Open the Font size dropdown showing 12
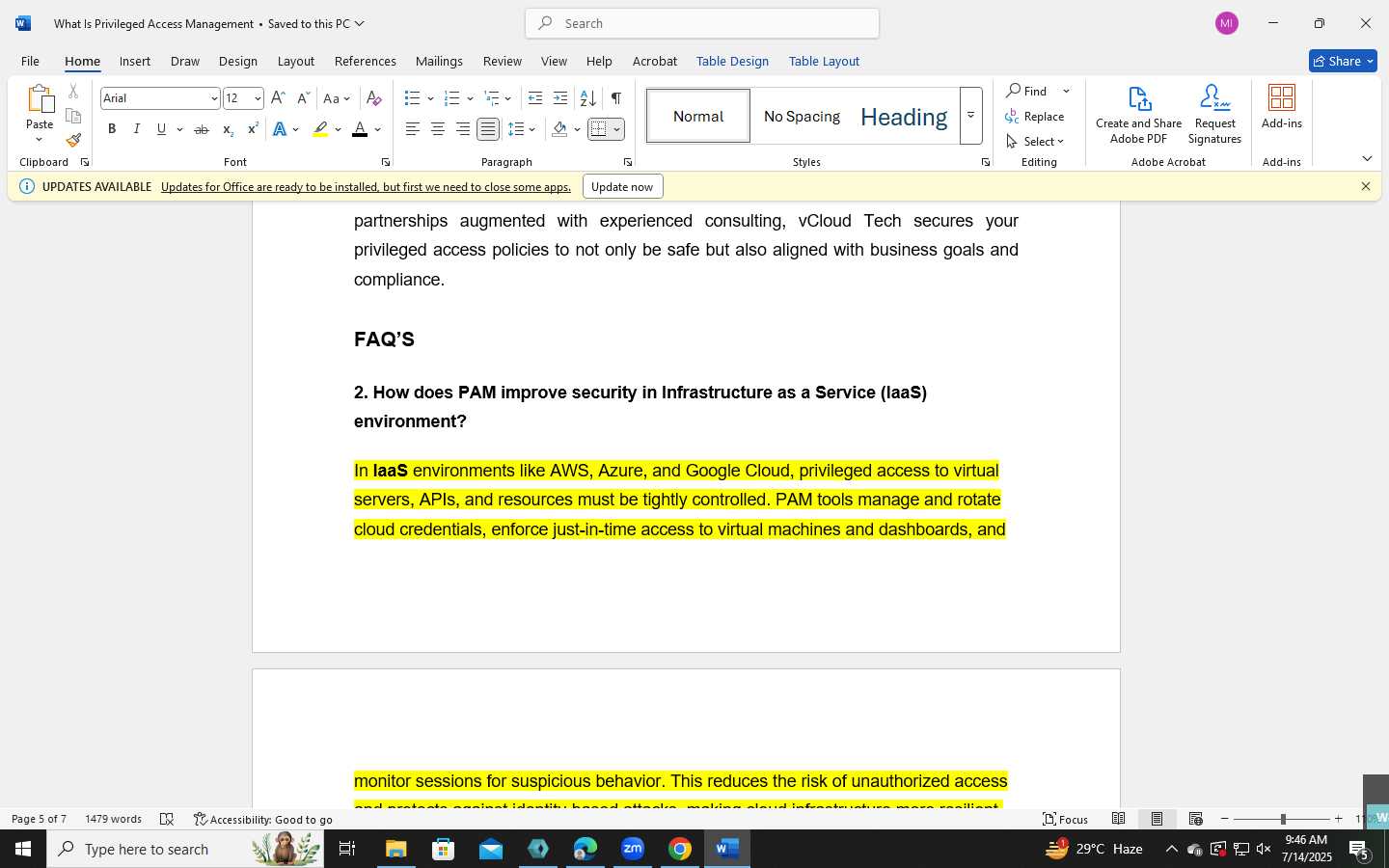The width and height of the screenshot is (1389, 868). pyautogui.click(x=258, y=98)
